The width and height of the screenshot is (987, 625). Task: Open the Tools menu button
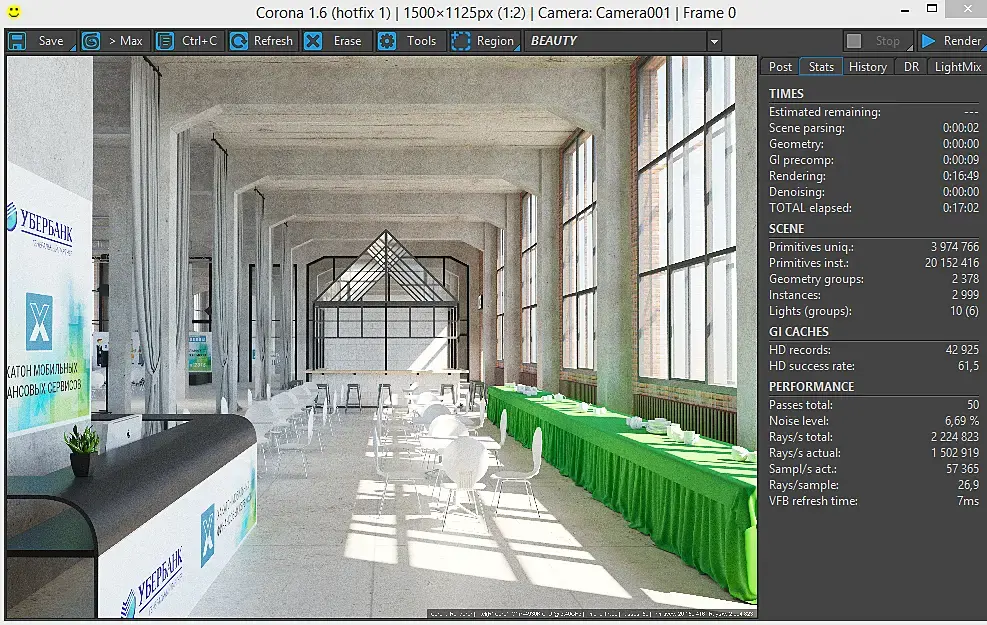click(x=410, y=42)
